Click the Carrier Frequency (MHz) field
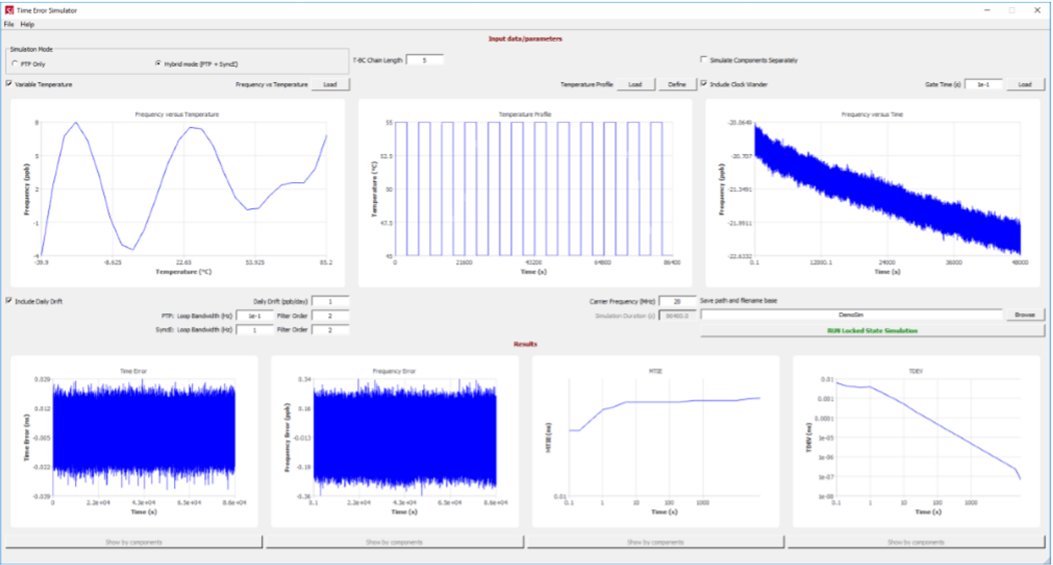 [678, 302]
